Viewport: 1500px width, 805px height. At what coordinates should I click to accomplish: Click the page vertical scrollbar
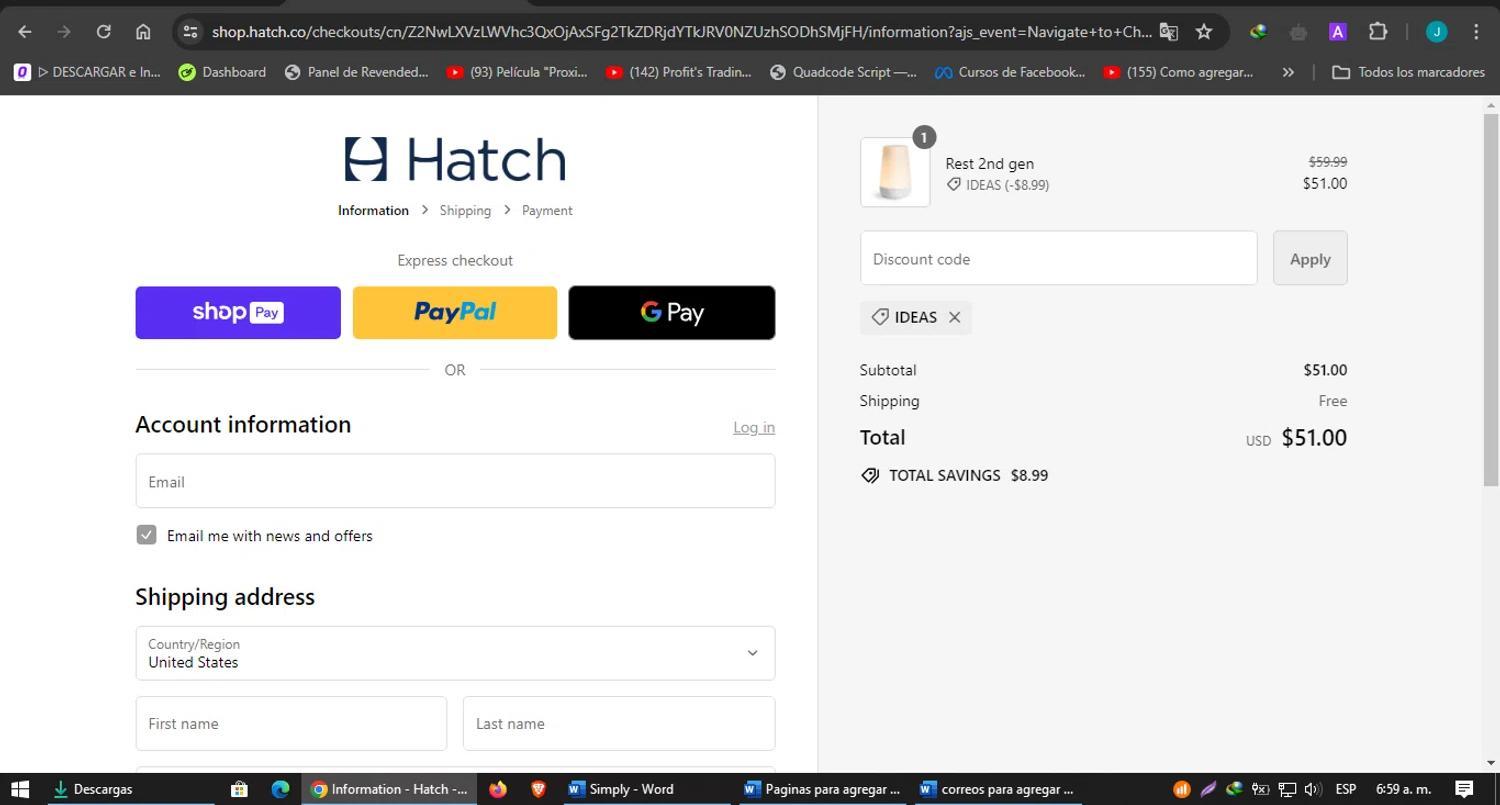tap(1492, 300)
